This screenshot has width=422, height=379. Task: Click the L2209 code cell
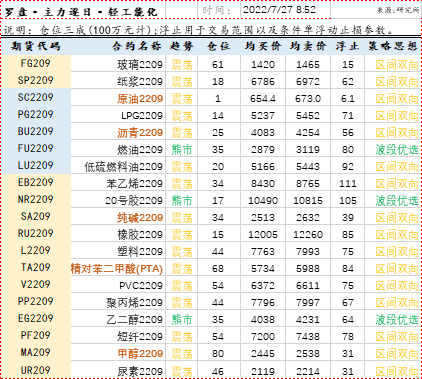pos(36,250)
